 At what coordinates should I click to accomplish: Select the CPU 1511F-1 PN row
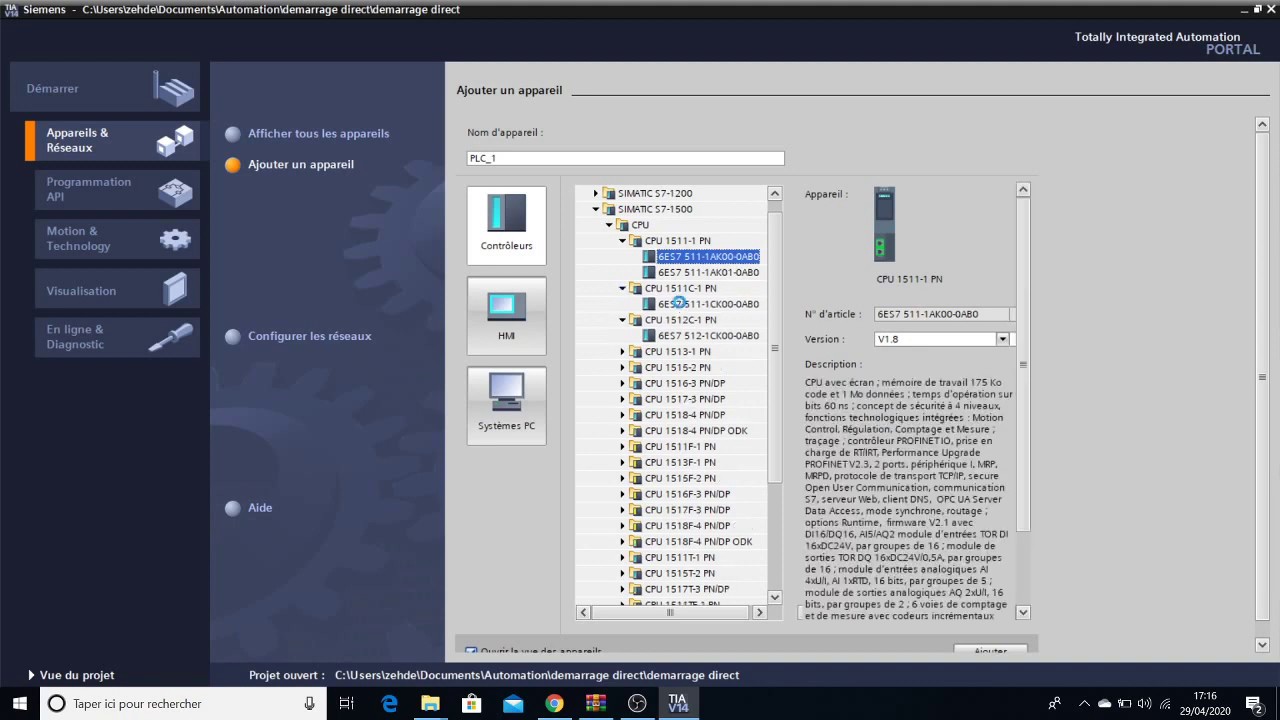(680, 447)
